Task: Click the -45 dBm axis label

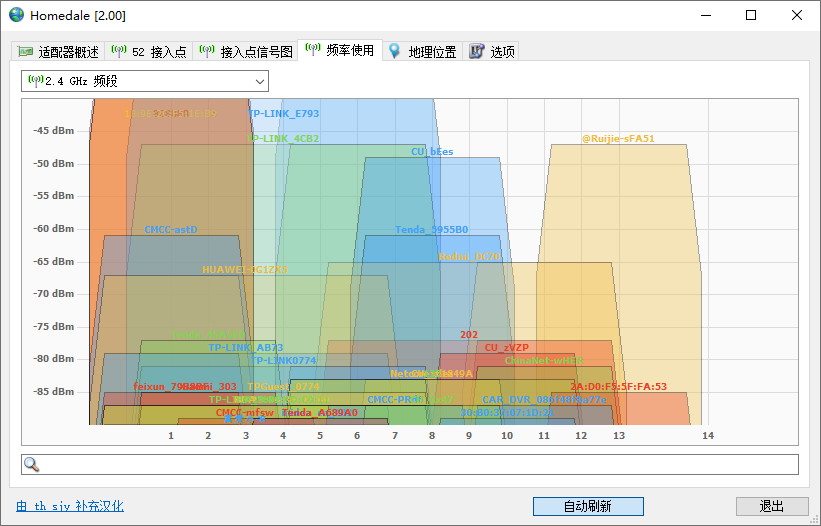Action: (54, 130)
